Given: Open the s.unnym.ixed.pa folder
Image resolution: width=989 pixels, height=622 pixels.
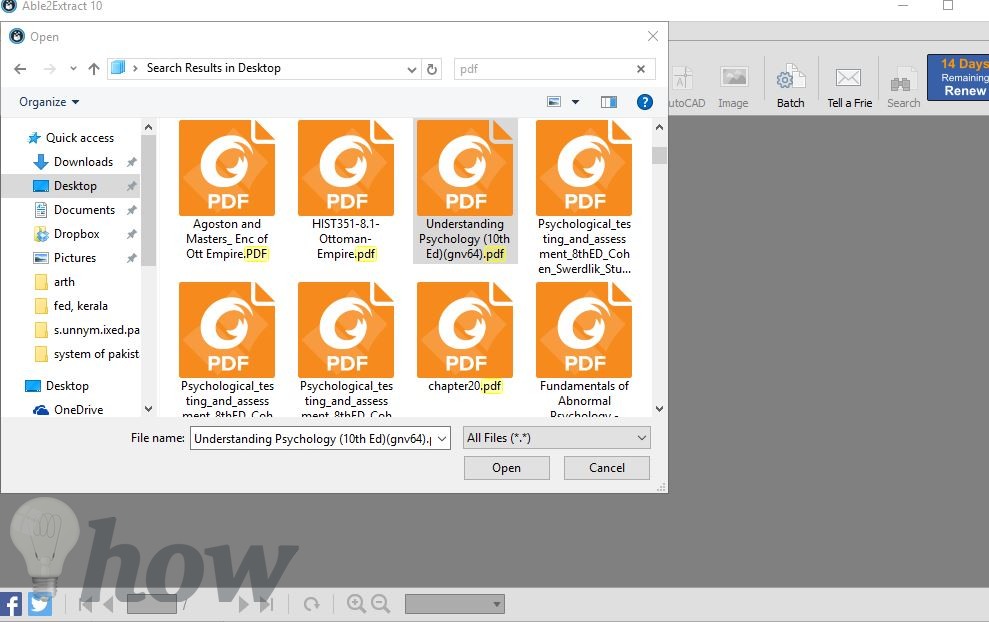Looking at the screenshot, I should pyautogui.click(x=87, y=329).
